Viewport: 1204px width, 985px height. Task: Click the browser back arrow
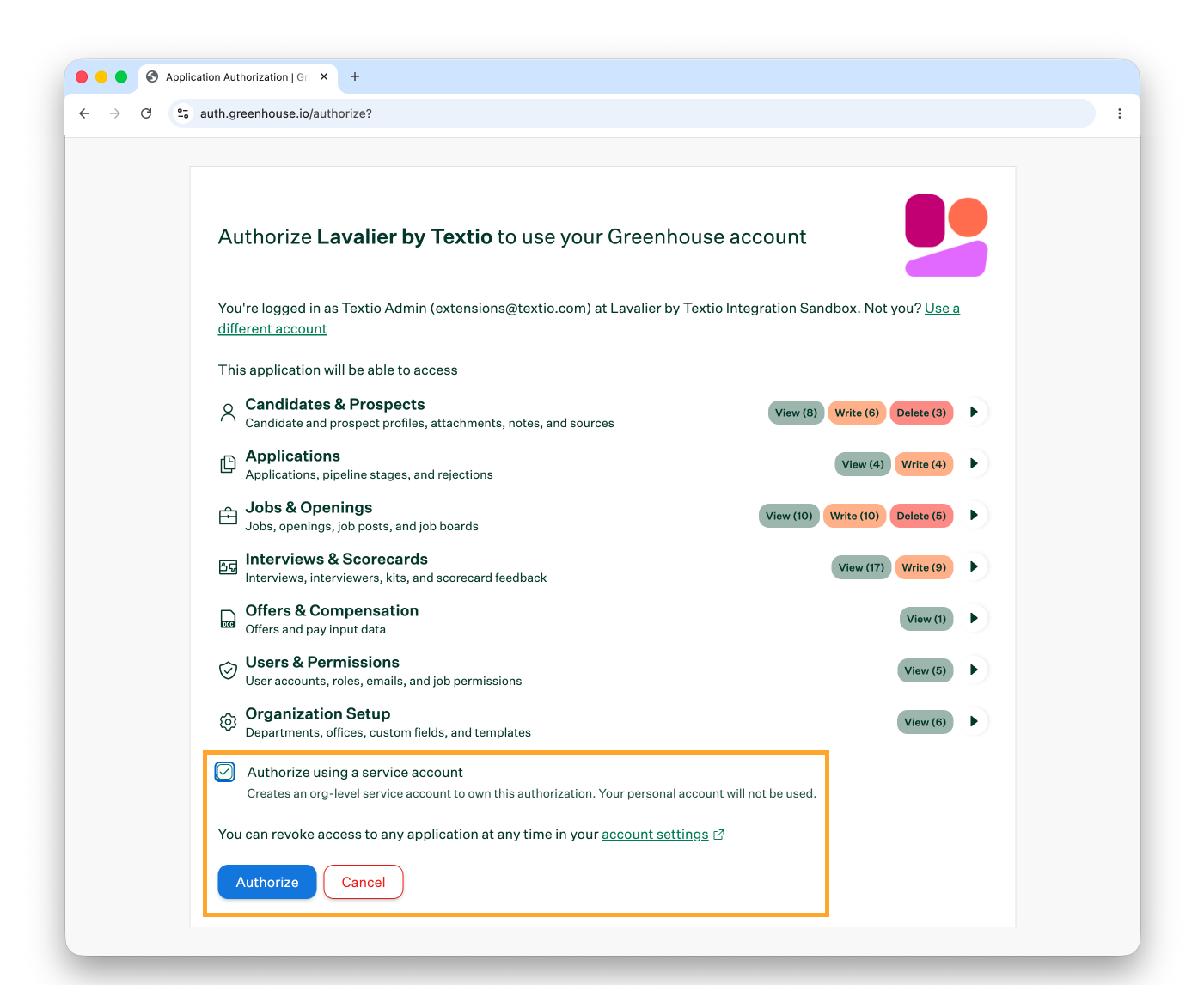(84, 113)
